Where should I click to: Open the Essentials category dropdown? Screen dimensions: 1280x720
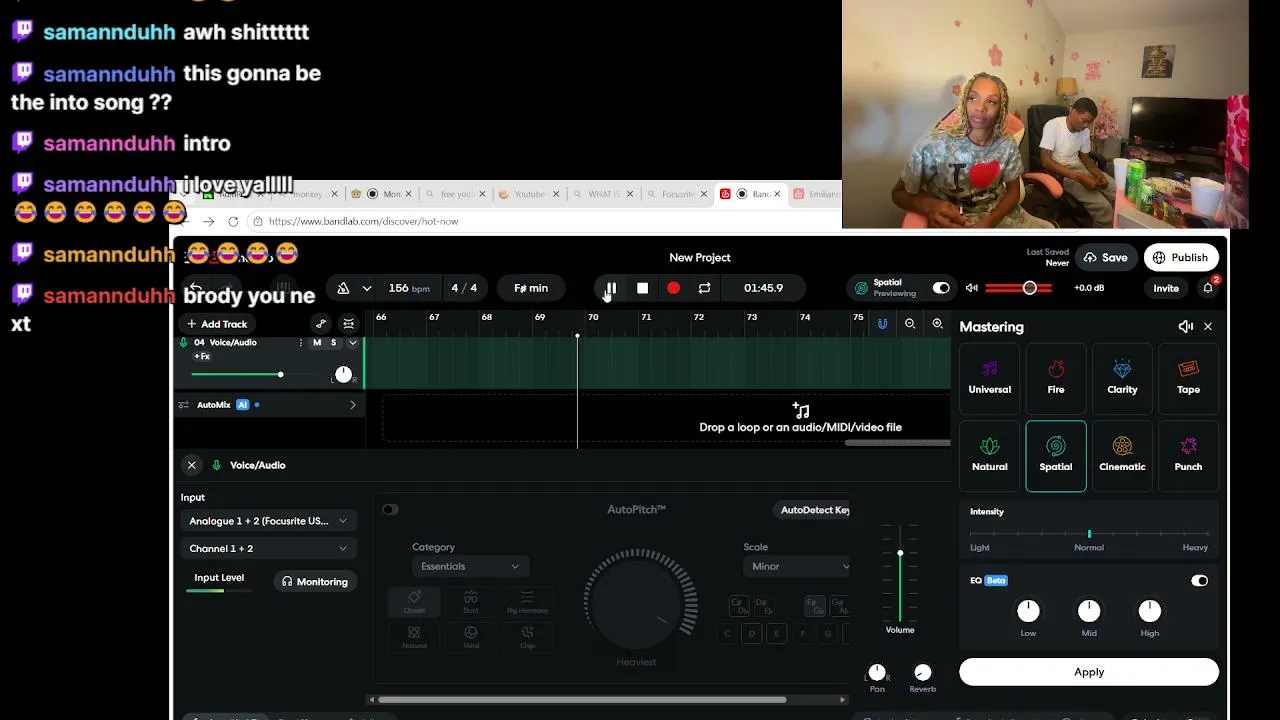(x=470, y=566)
